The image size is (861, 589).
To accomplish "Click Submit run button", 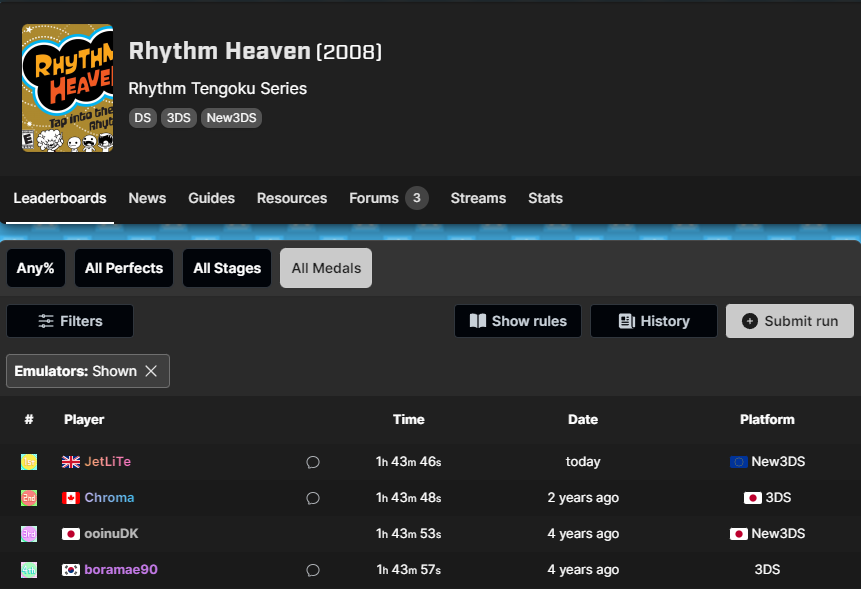I will [x=790, y=321].
